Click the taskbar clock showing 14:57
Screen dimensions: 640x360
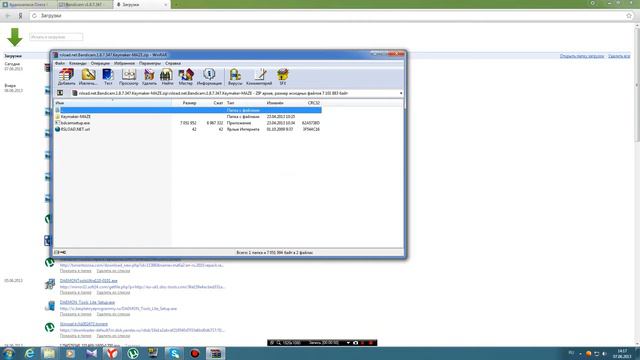pyautogui.click(x=622, y=354)
